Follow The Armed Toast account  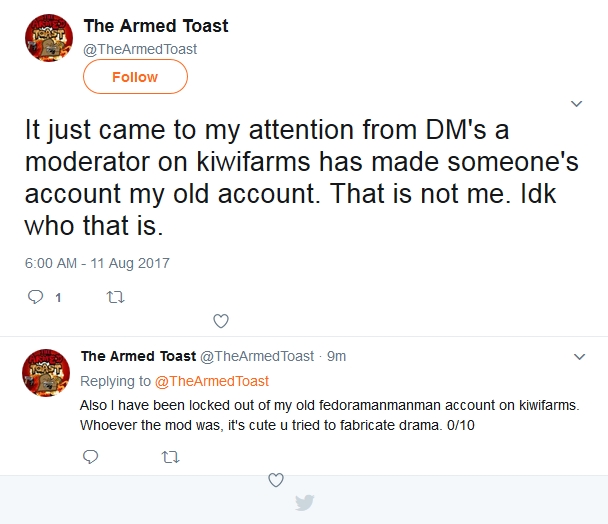(x=135, y=77)
